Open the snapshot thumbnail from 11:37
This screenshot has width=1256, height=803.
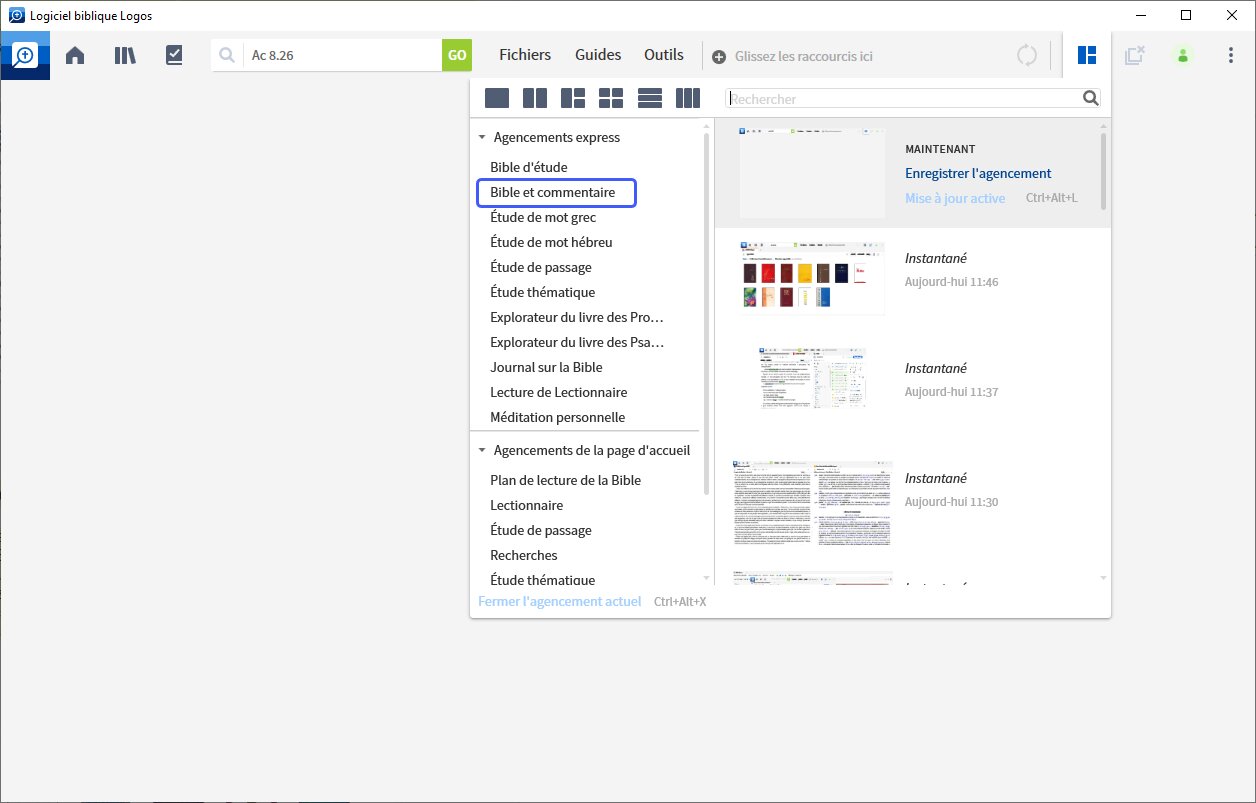(812, 377)
